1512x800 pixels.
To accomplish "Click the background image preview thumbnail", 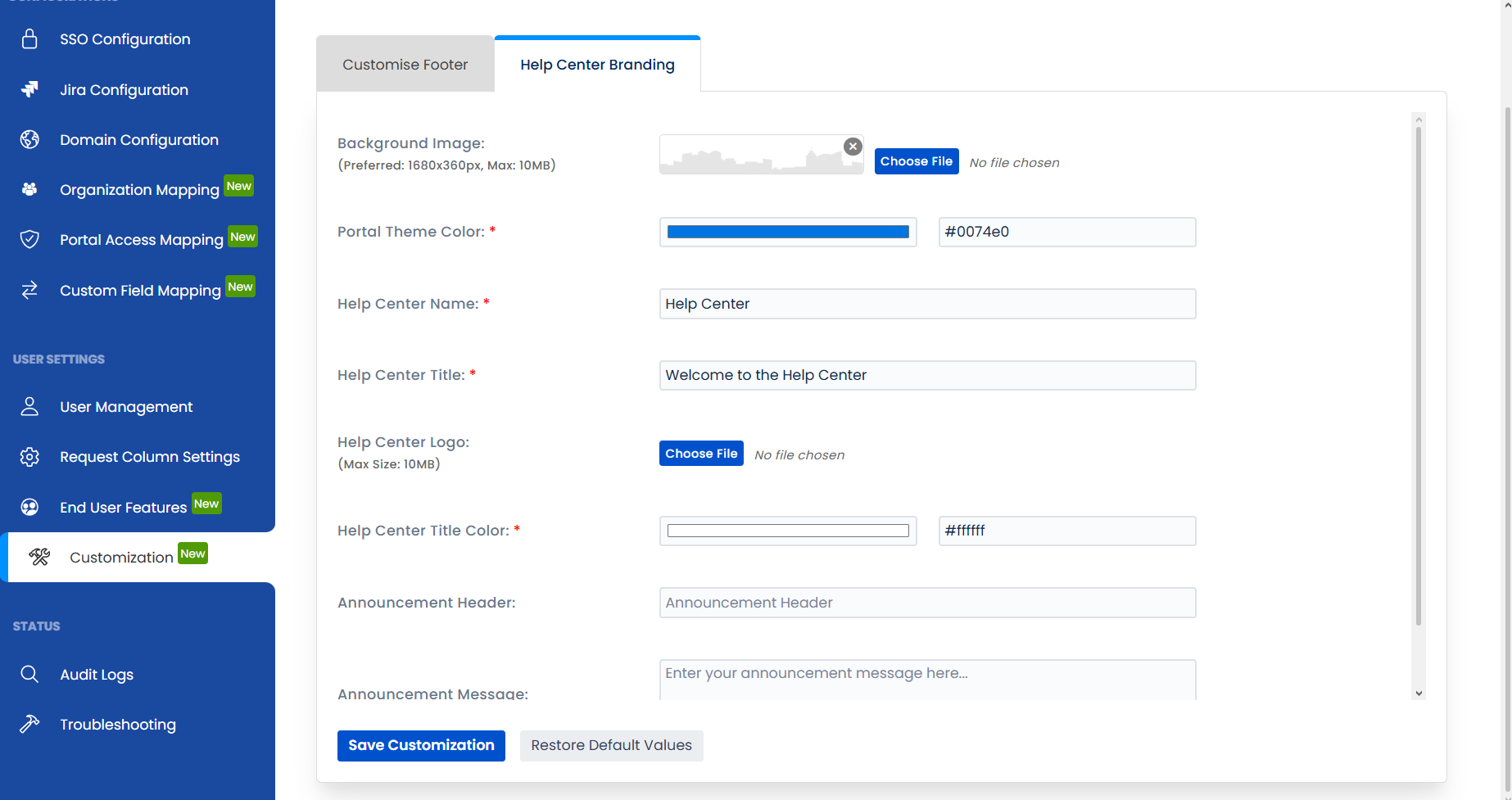I will point(761,154).
